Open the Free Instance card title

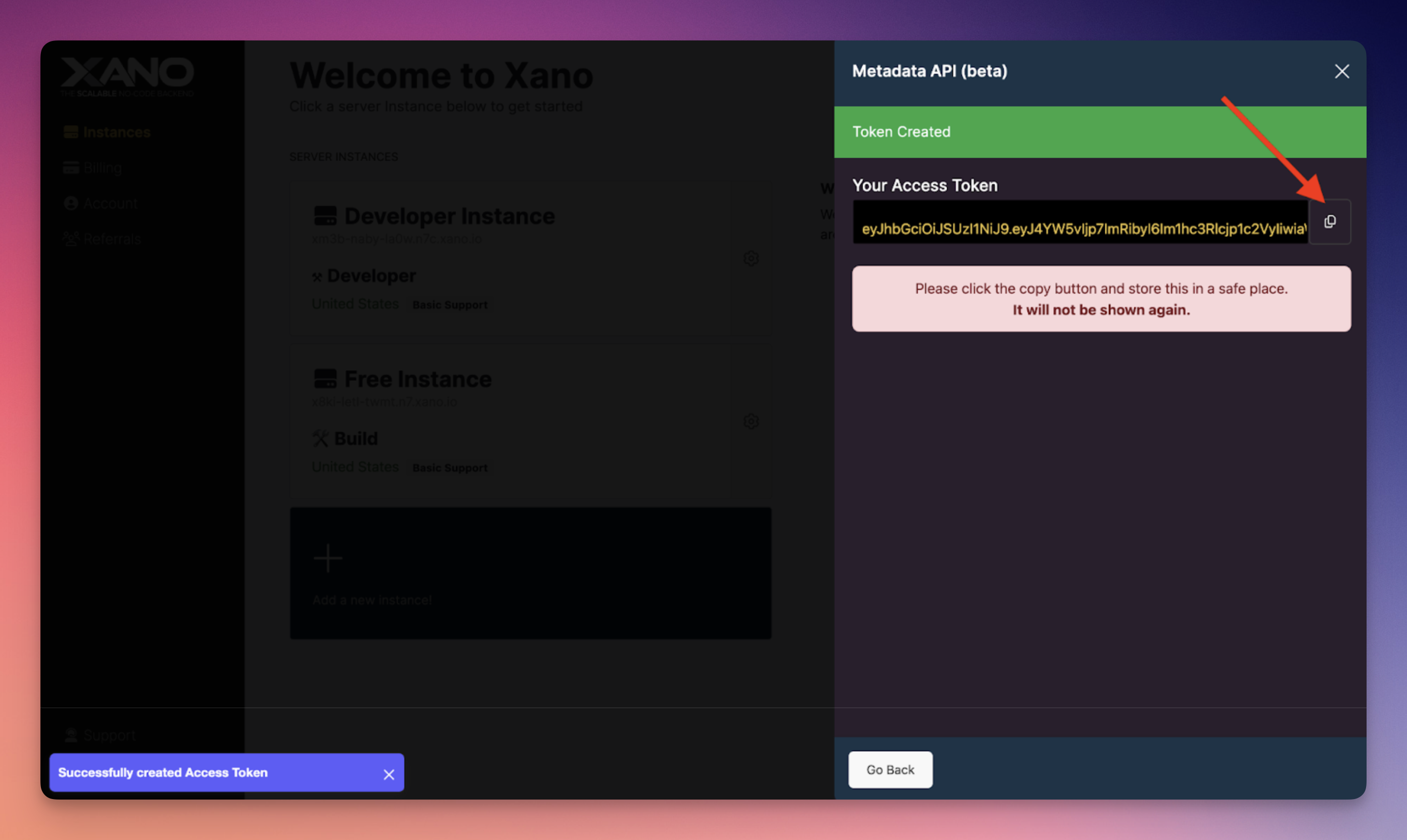point(417,379)
